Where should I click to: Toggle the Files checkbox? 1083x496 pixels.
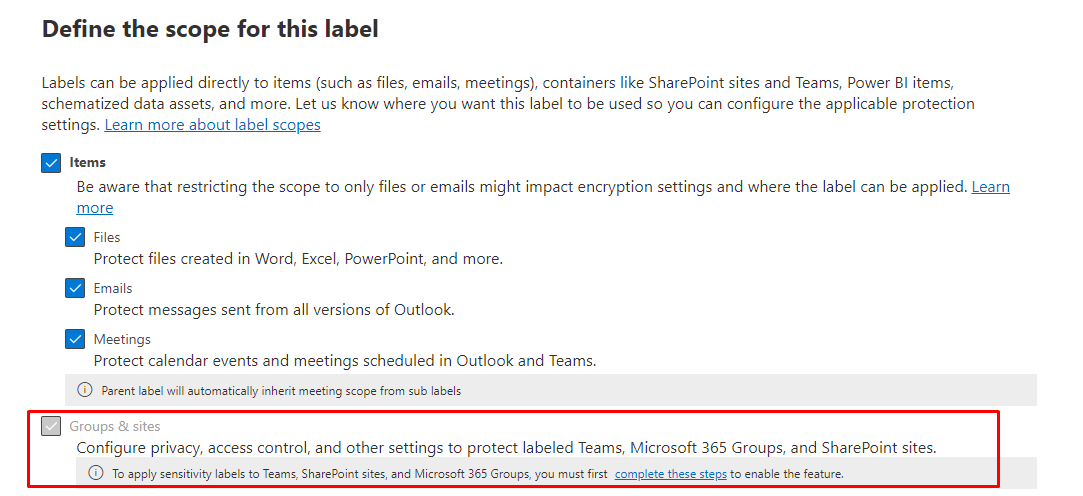[x=75, y=238]
